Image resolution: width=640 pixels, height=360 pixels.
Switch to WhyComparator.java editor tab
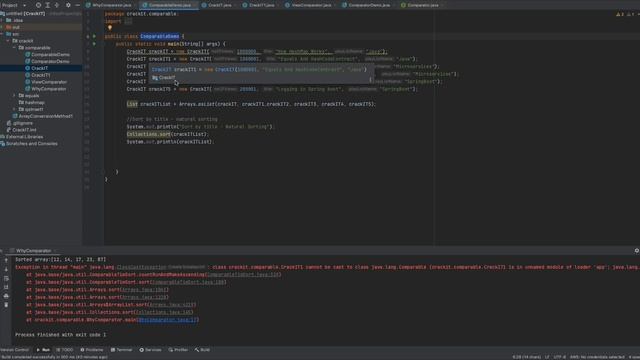pyautogui.click(x=109, y=5)
